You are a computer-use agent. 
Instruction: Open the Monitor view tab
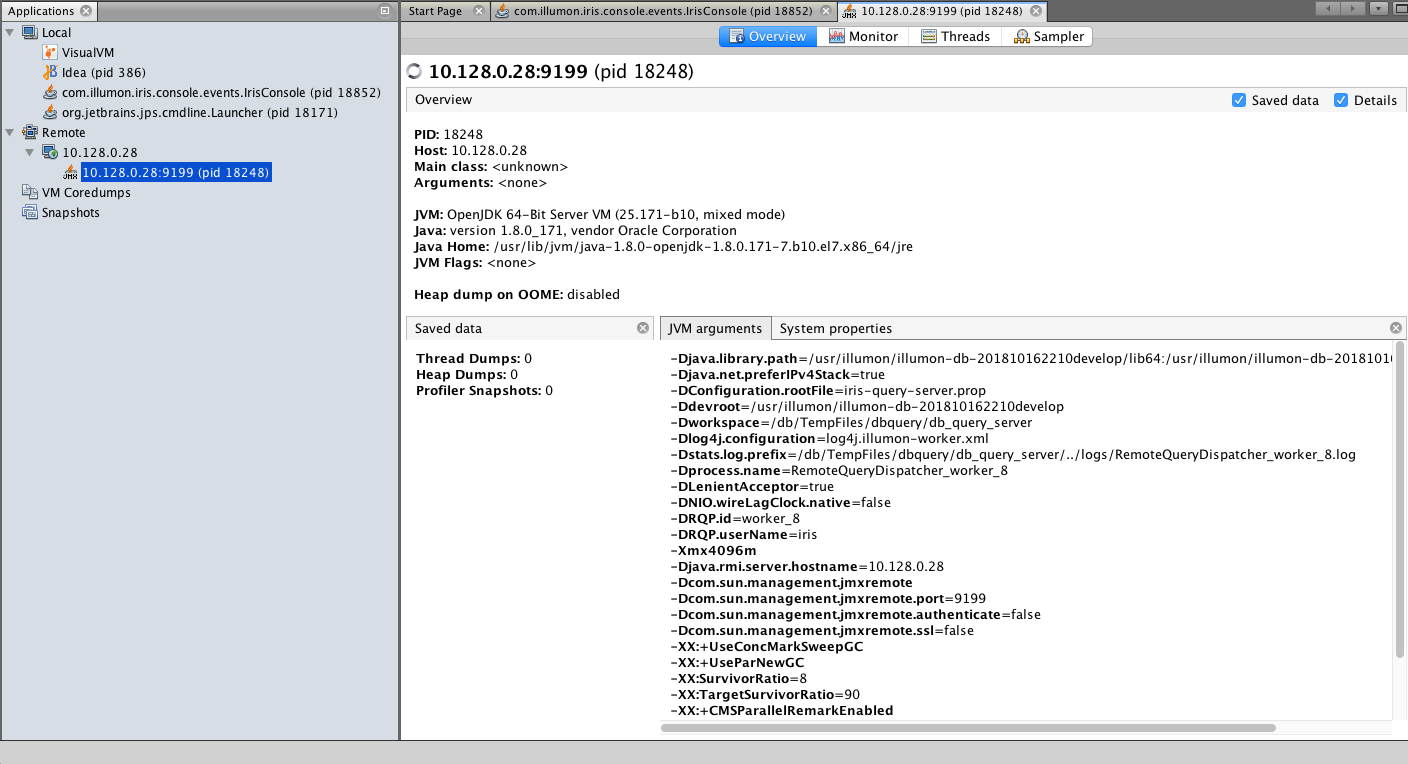864,36
